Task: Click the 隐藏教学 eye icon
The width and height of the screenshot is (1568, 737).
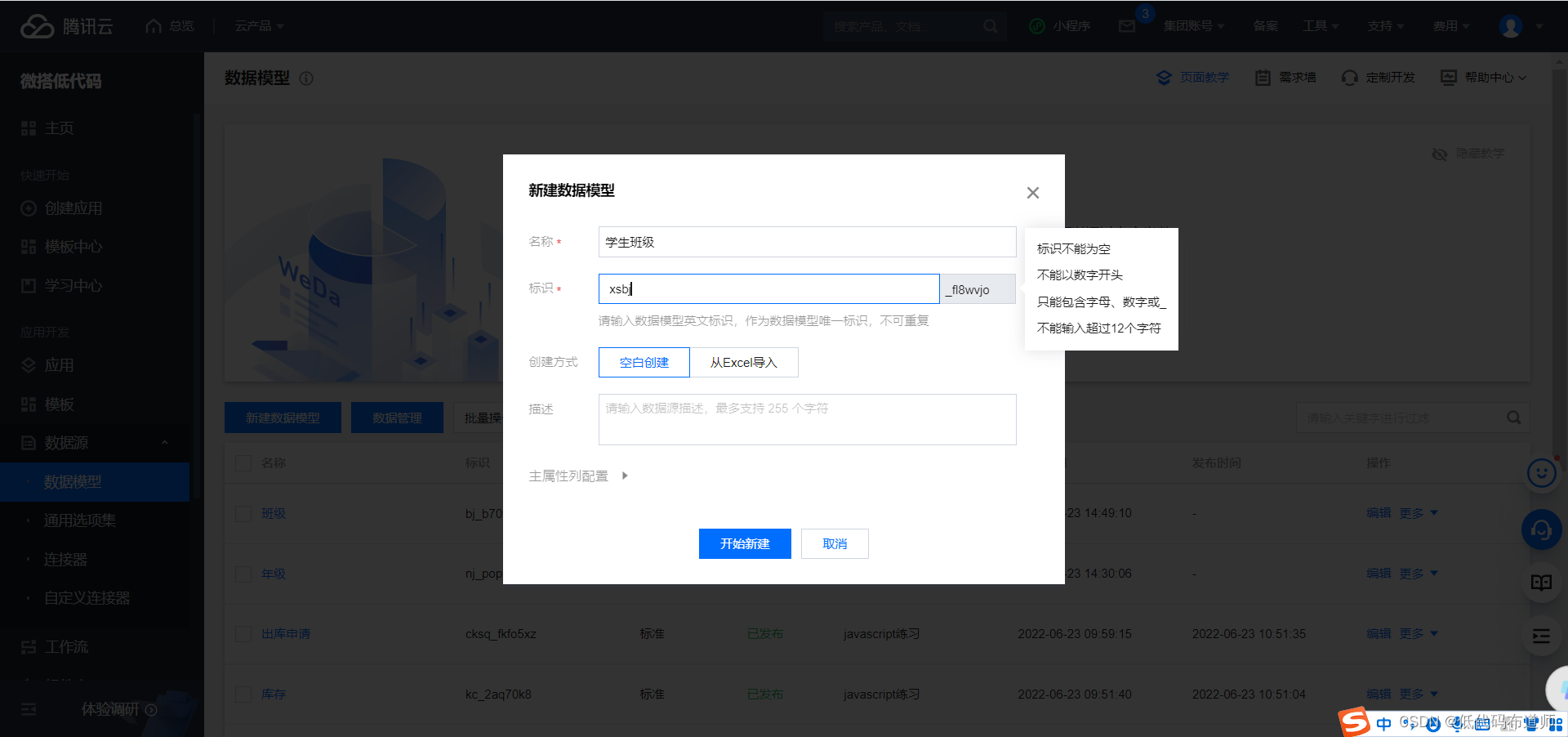Action: [x=1440, y=154]
